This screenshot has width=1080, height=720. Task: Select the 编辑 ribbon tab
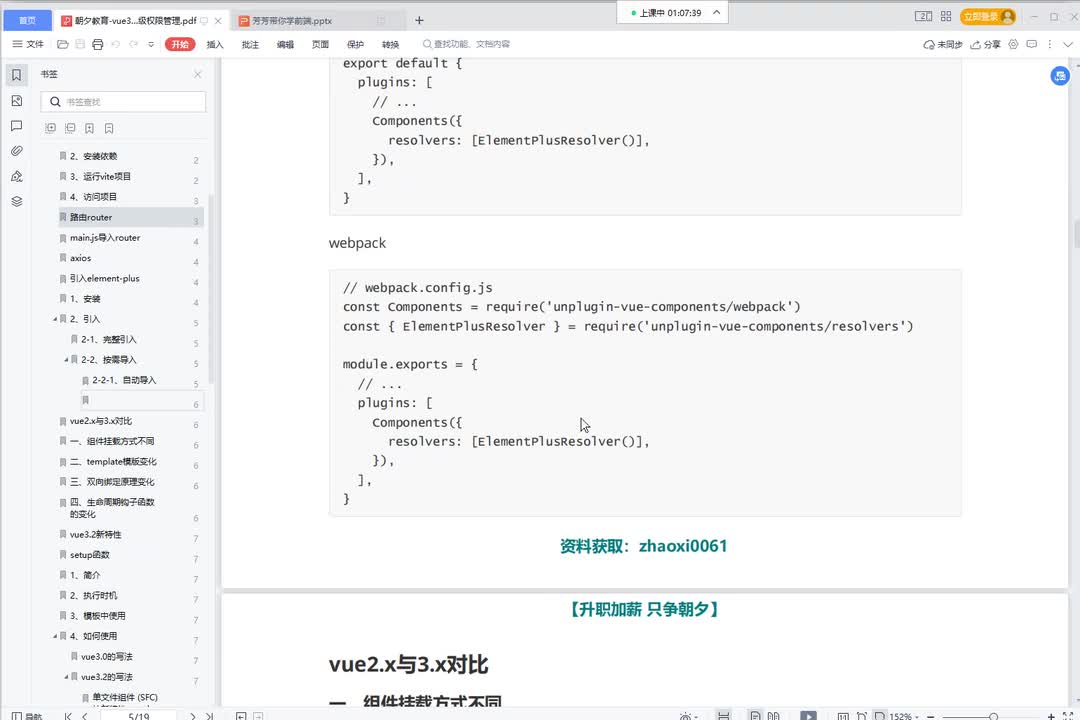(x=285, y=44)
